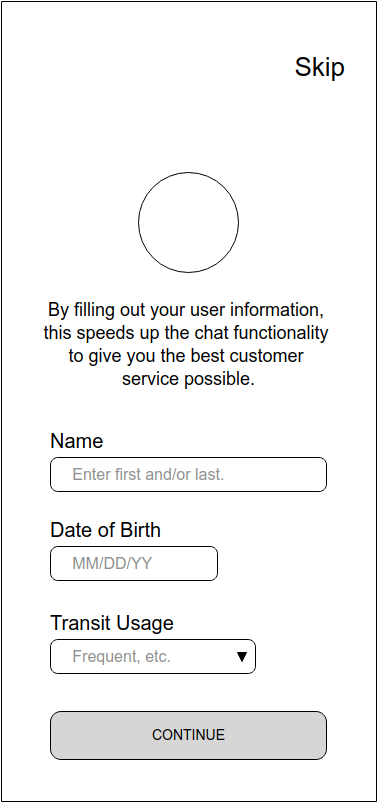Click 'this speeds up the chat functionality' line
Viewport: 377px width, 802px height.
click(x=186, y=333)
